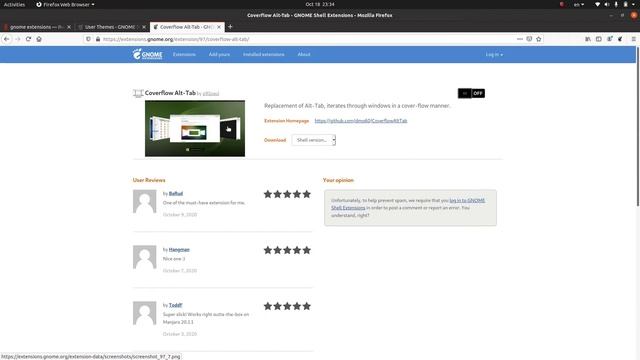Bookmark this page with the star icon

539,39
